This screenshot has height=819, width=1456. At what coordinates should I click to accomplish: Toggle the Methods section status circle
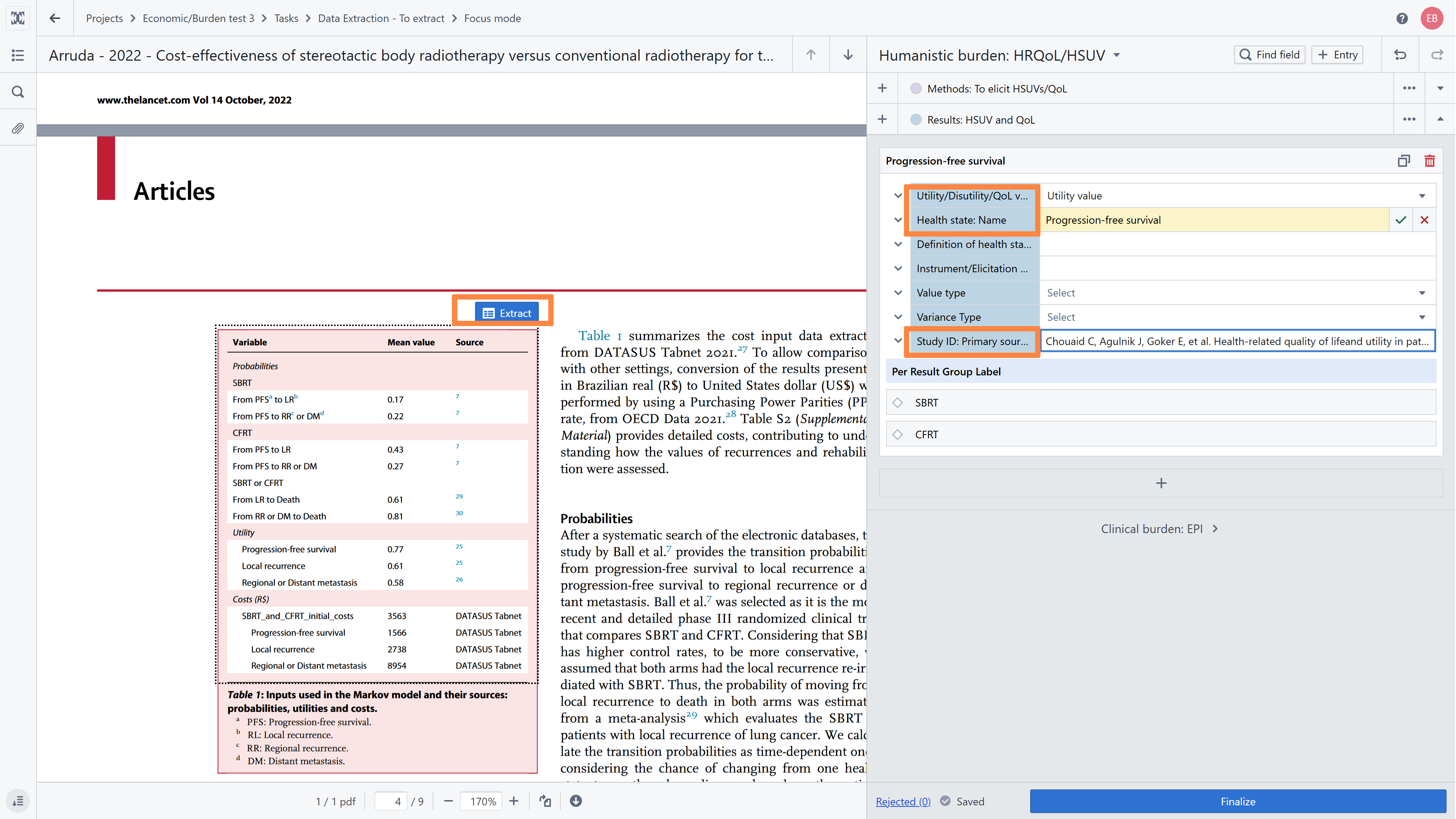[x=916, y=88]
